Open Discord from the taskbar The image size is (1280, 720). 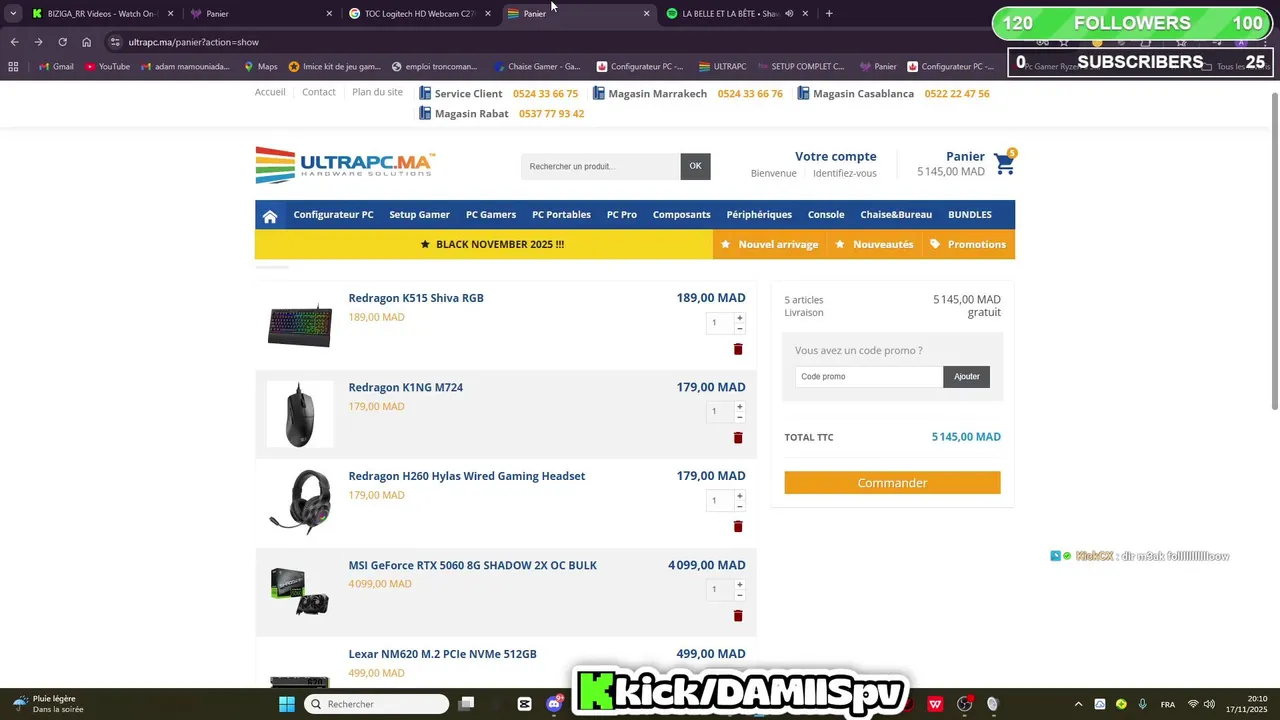(554, 704)
